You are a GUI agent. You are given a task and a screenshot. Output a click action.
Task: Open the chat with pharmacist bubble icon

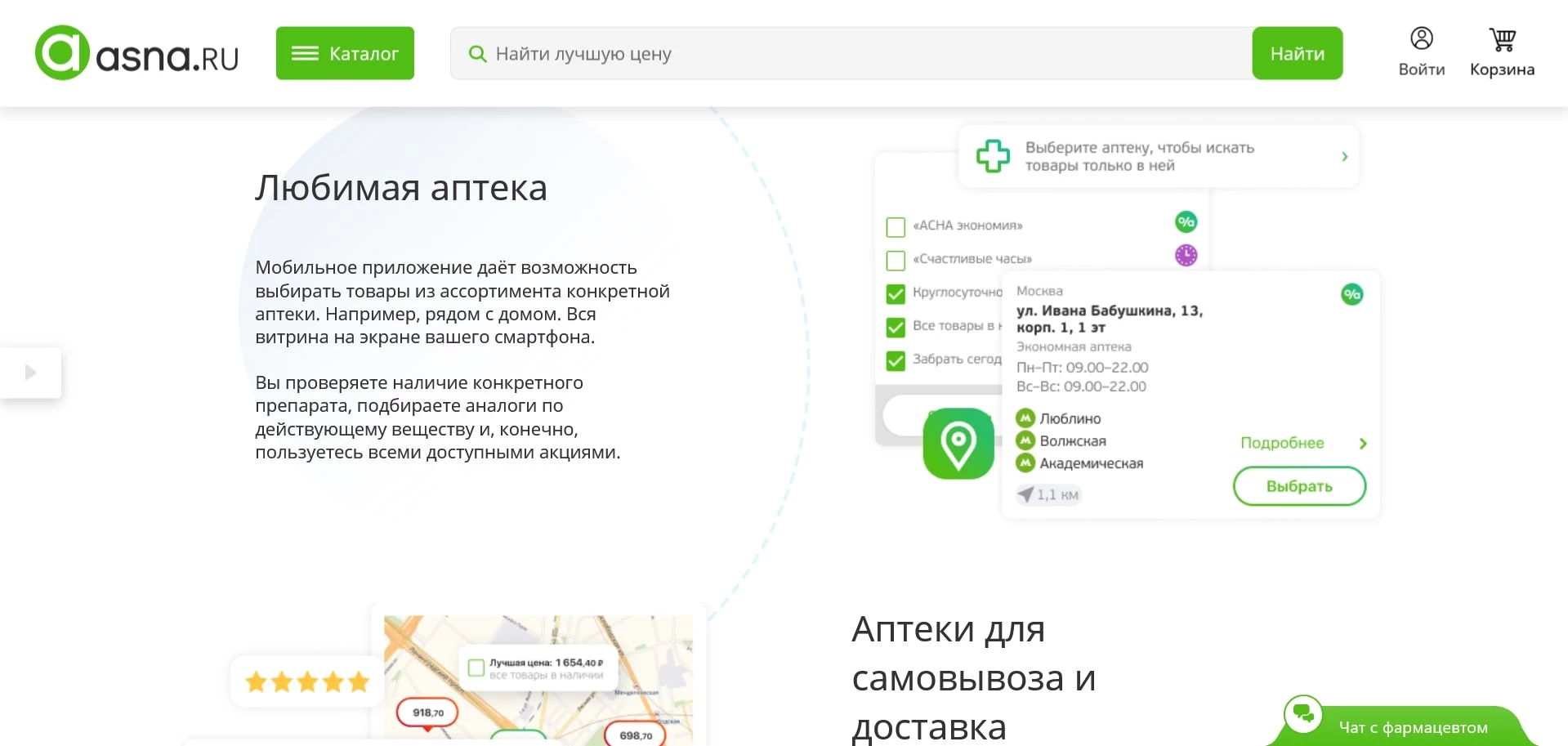[x=1304, y=713]
